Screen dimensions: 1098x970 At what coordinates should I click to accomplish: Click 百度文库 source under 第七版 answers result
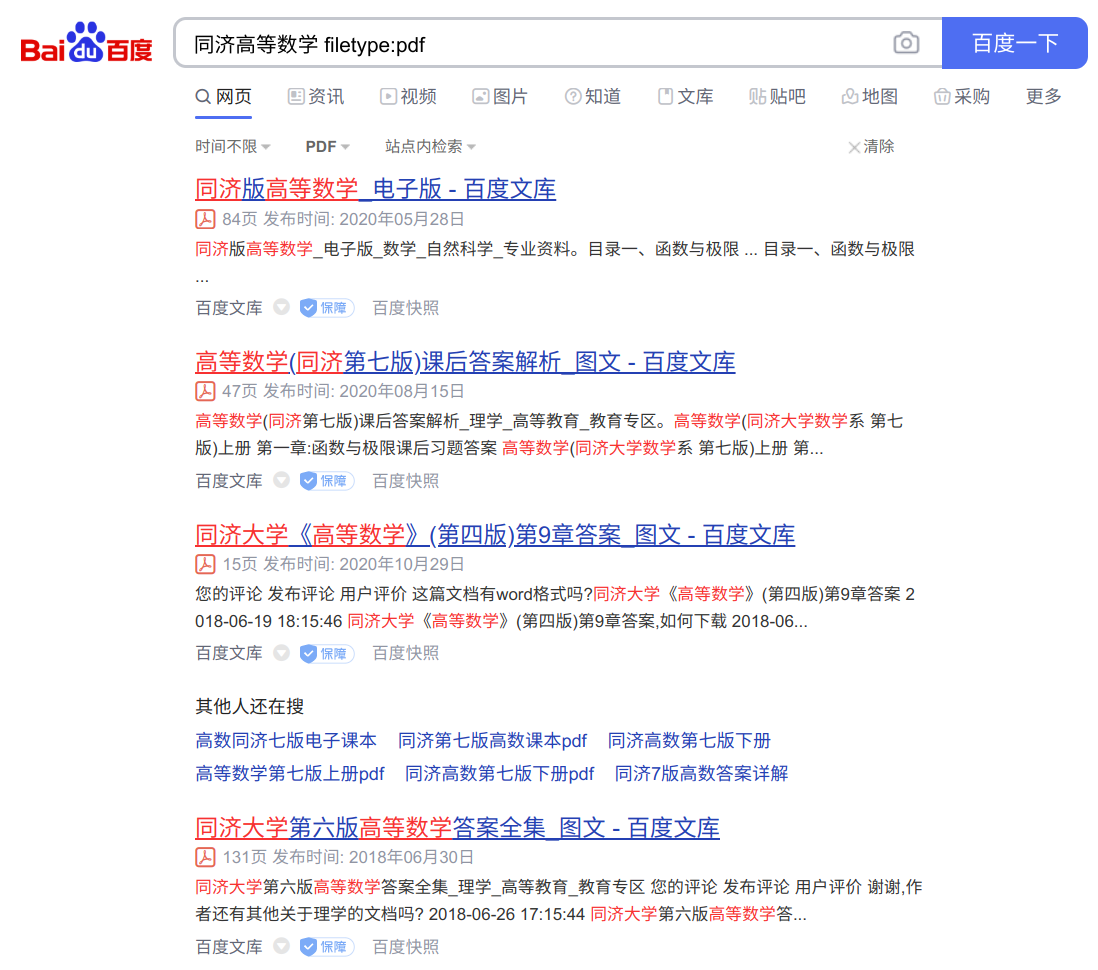[x=229, y=480]
